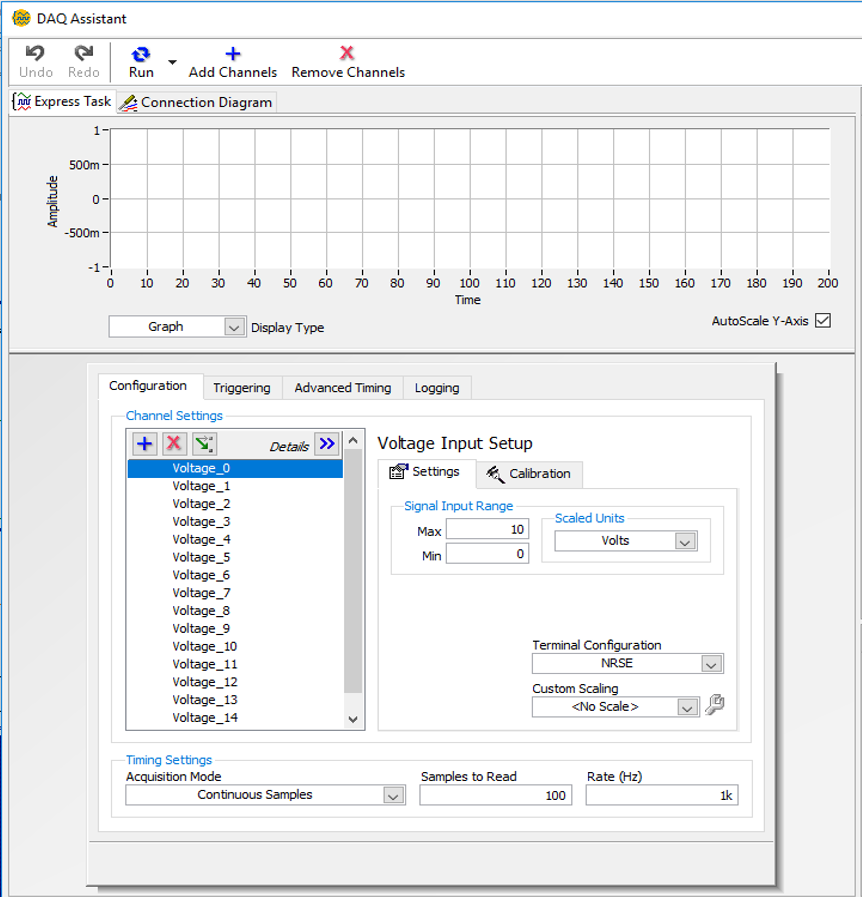The image size is (862, 897).
Task: Select Voltage_9 channel
Action: point(235,628)
